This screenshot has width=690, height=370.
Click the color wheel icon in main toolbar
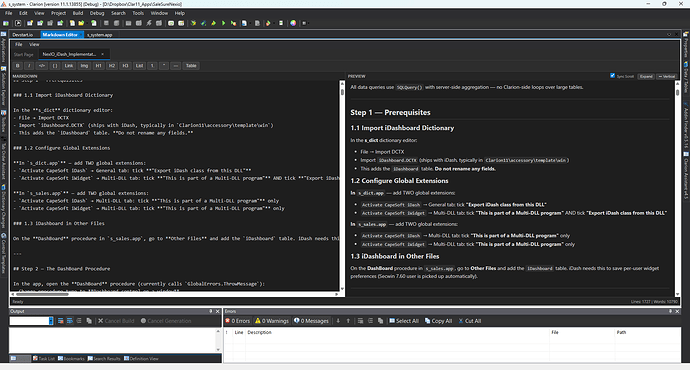pos(293,23)
